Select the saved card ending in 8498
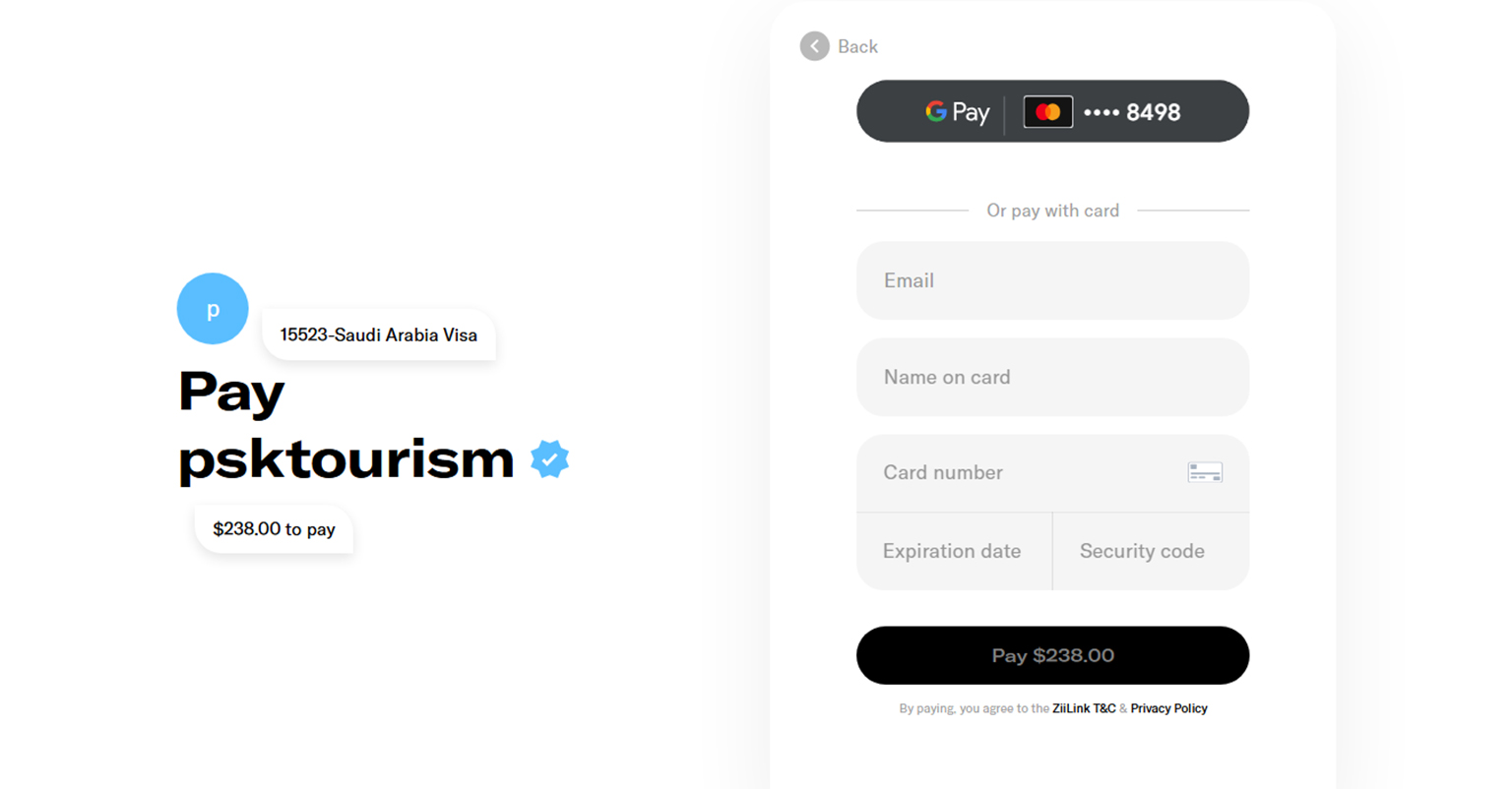The height and width of the screenshot is (789, 1512). [1133, 112]
